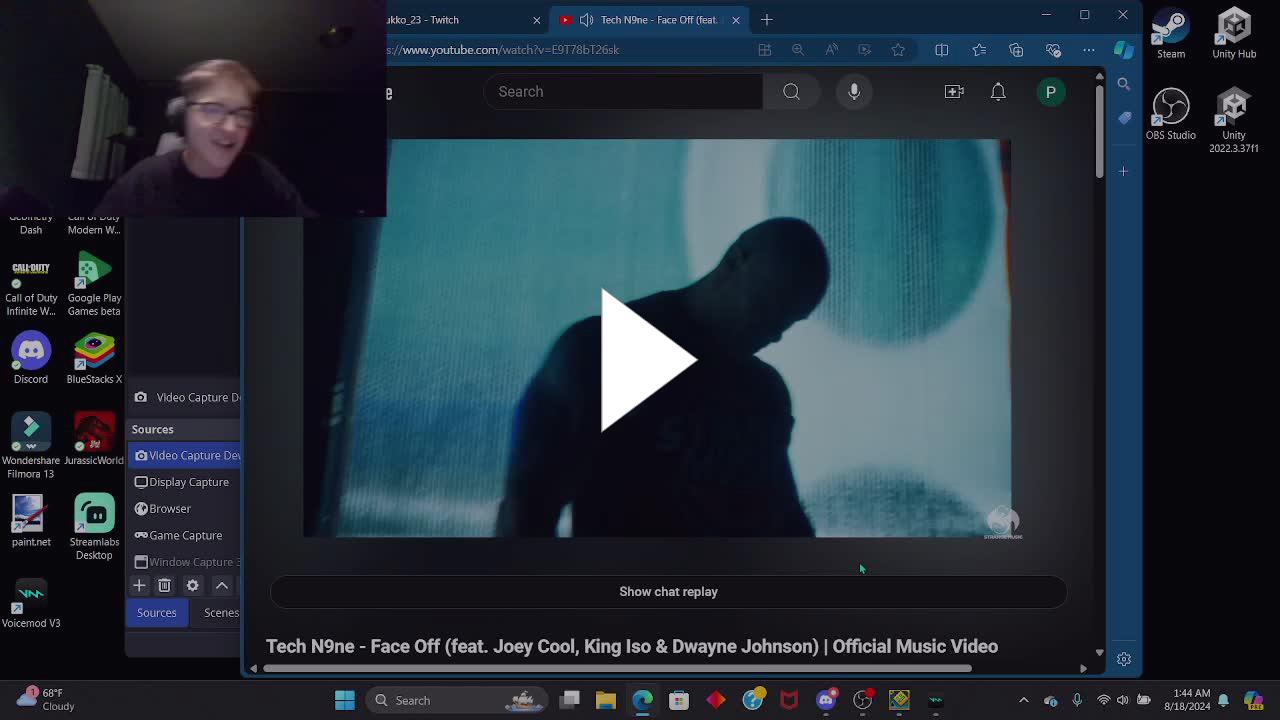Switch to the Scenes tab
This screenshot has width=1280, height=720.
[x=221, y=613]
